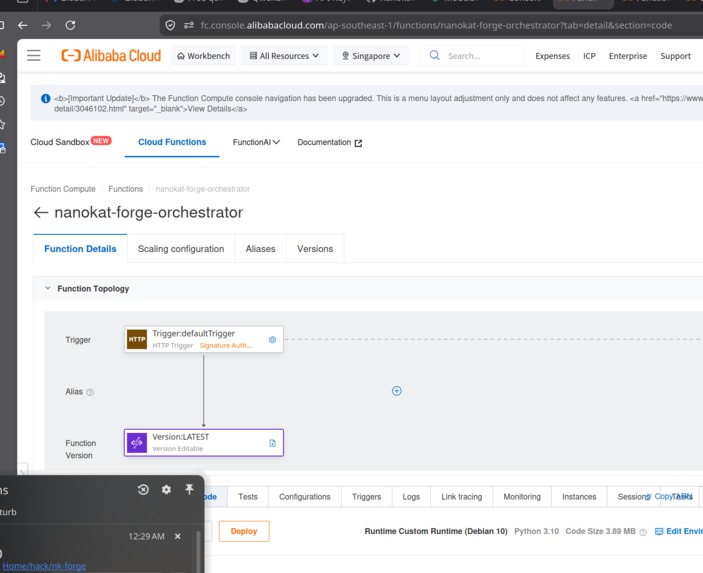Click history icon in the dark panel

point(143,490)
